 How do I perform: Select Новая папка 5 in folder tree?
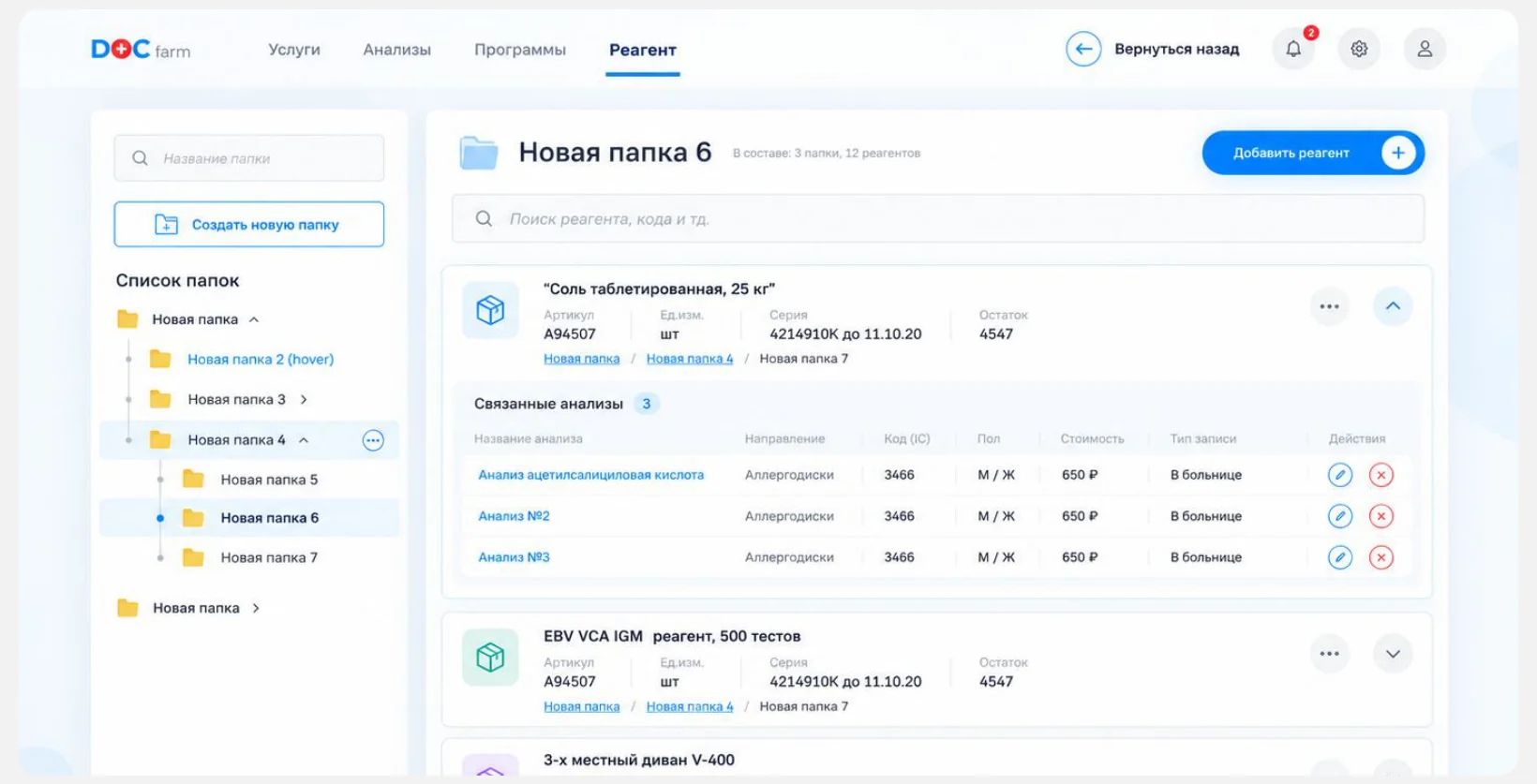pos(269,480)
